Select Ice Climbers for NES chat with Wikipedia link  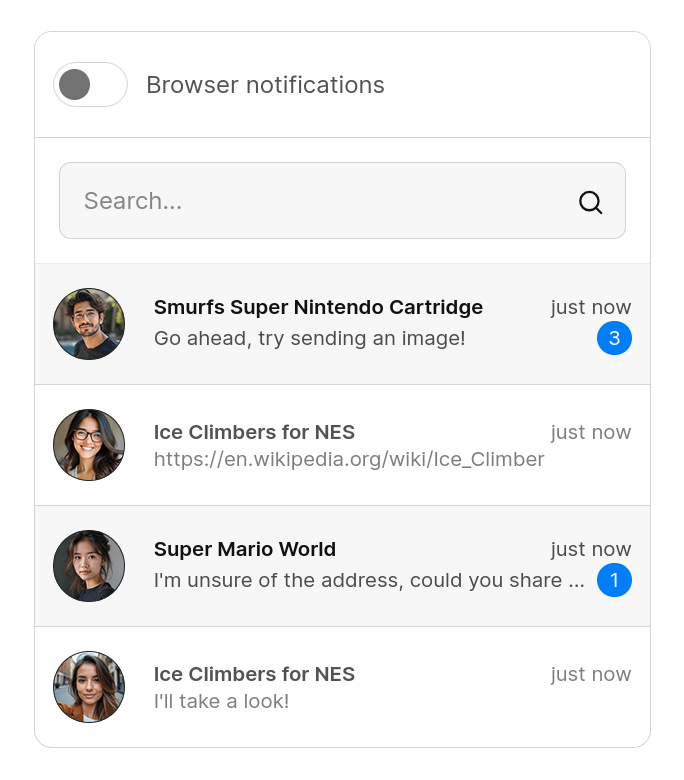(x=254, y=432)
